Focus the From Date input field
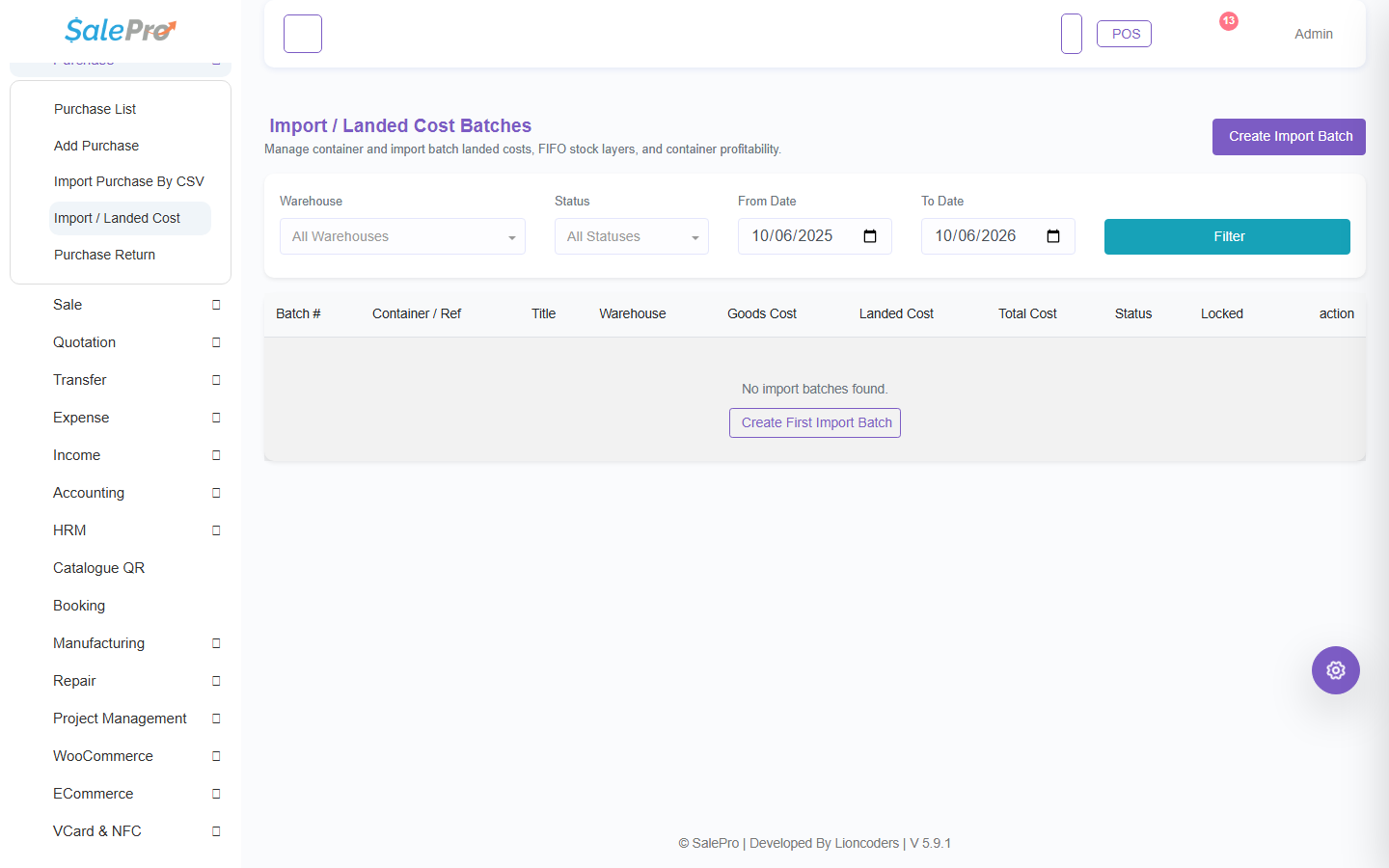 pos(815,236)
